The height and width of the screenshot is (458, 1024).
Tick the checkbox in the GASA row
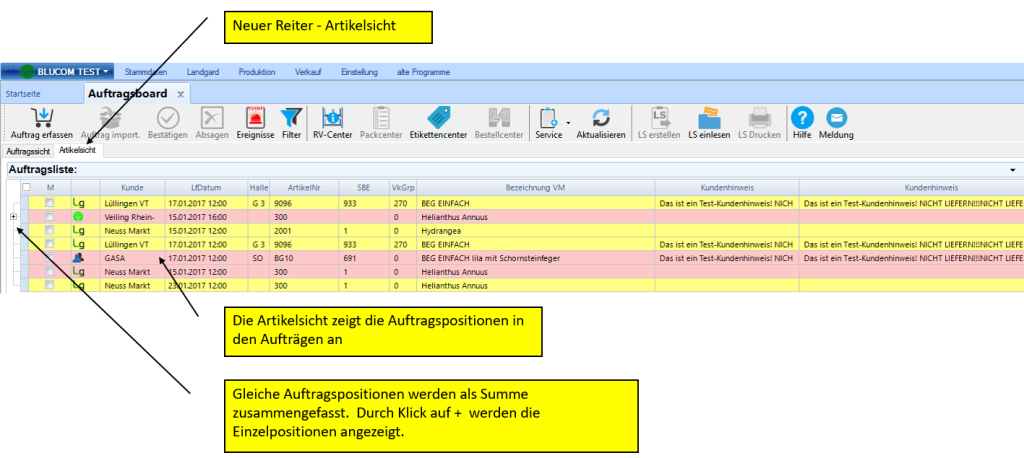[49, 257]
